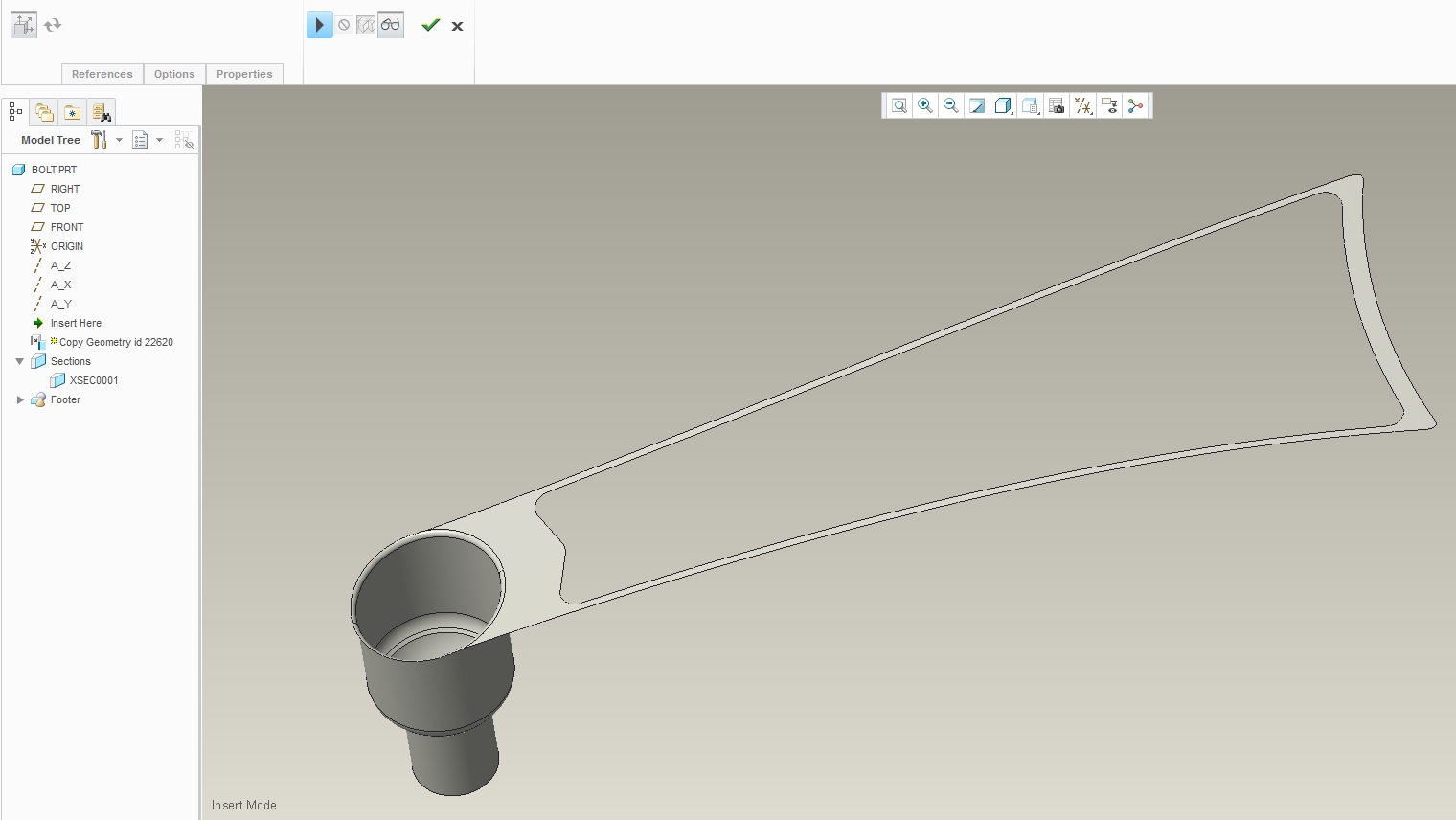
Task: Cancel the feature with the X icon
Action: (457, 26)
